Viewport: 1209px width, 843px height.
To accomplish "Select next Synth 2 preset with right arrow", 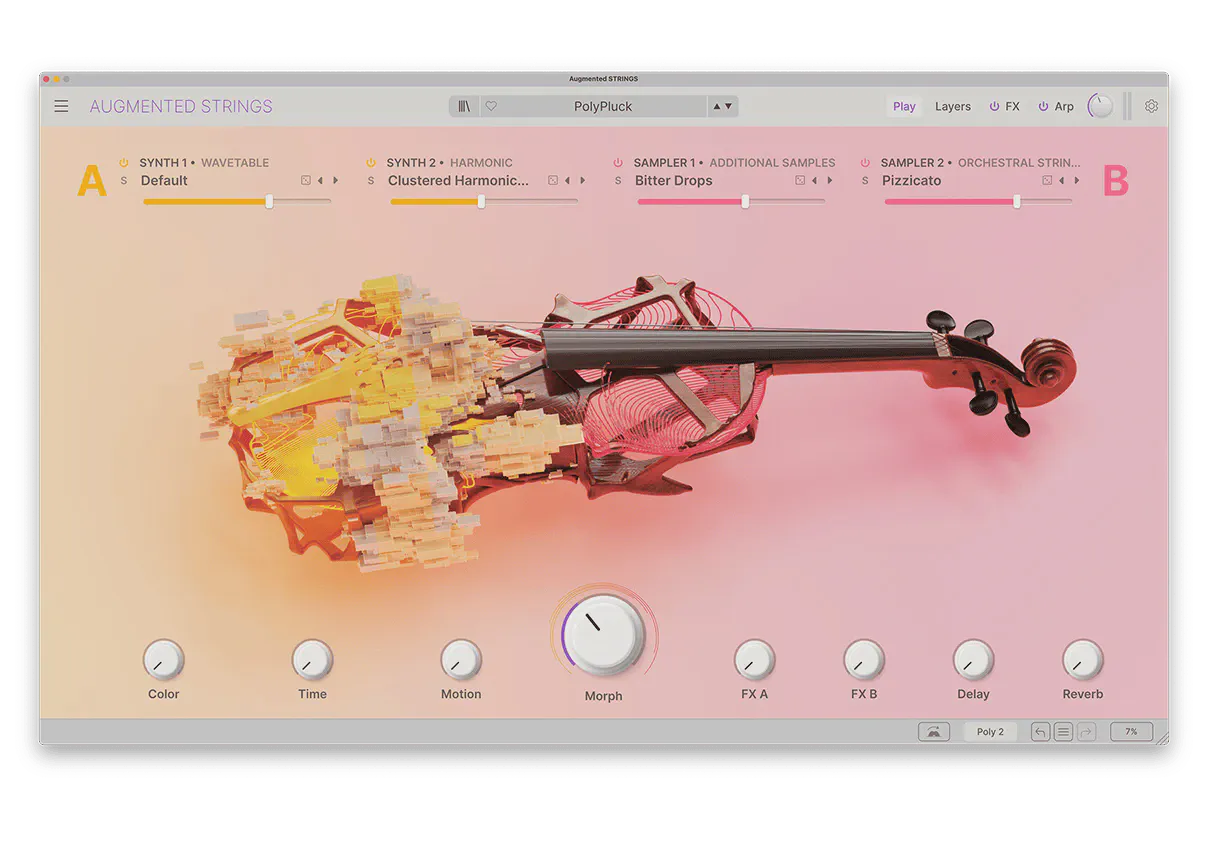I will (583, 181).
